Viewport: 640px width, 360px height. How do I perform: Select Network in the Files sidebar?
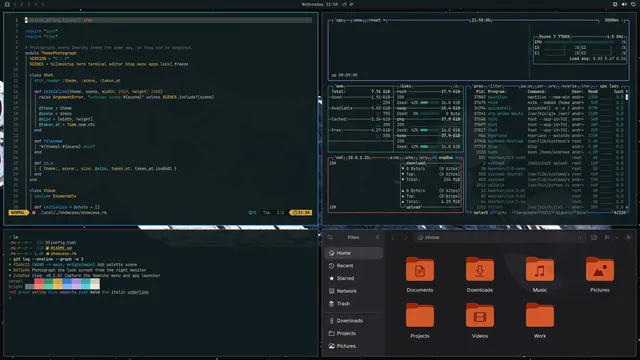point(353,291)
